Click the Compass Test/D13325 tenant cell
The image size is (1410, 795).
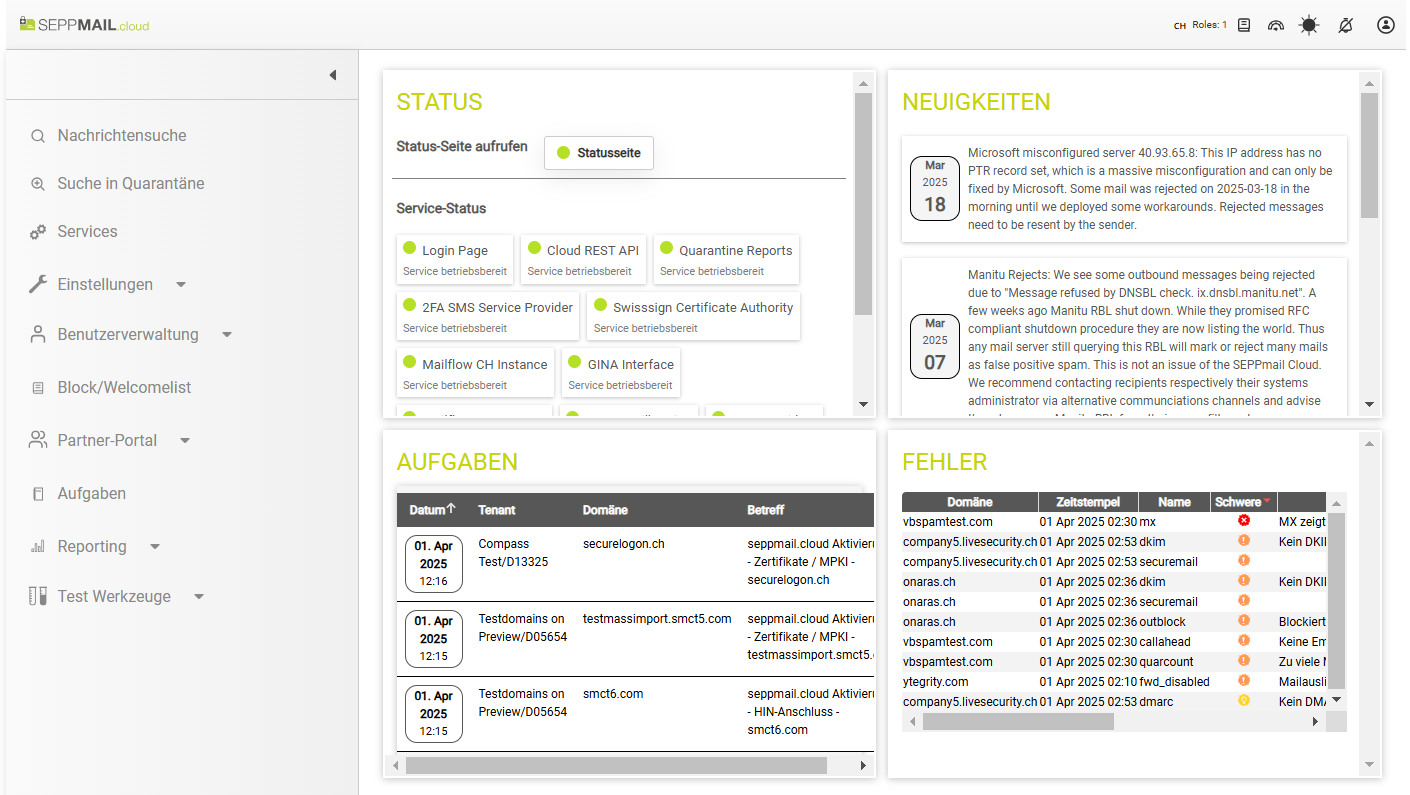point(513,553)
